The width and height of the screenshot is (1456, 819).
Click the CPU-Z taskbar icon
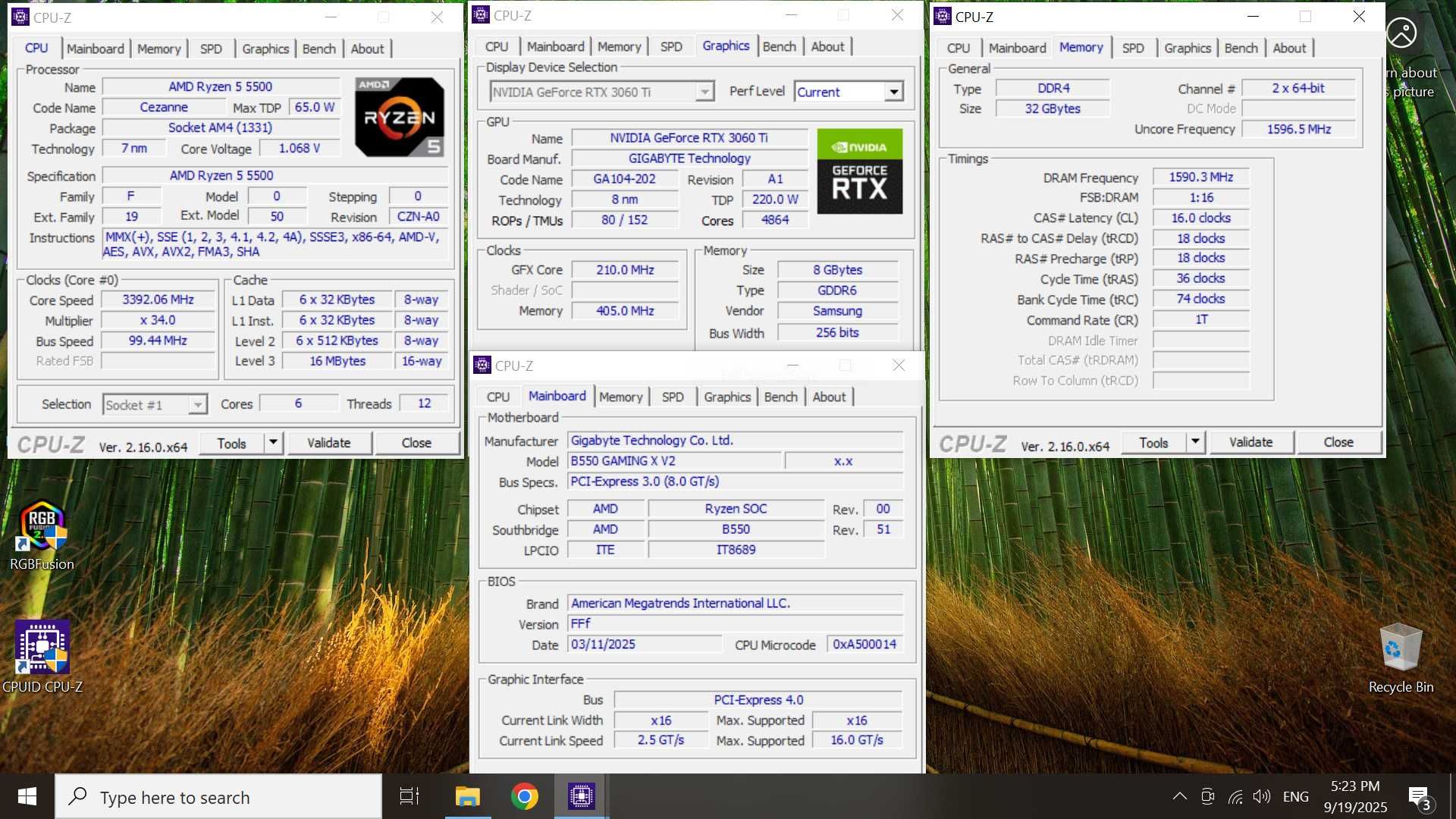click(x=582, y=796)
